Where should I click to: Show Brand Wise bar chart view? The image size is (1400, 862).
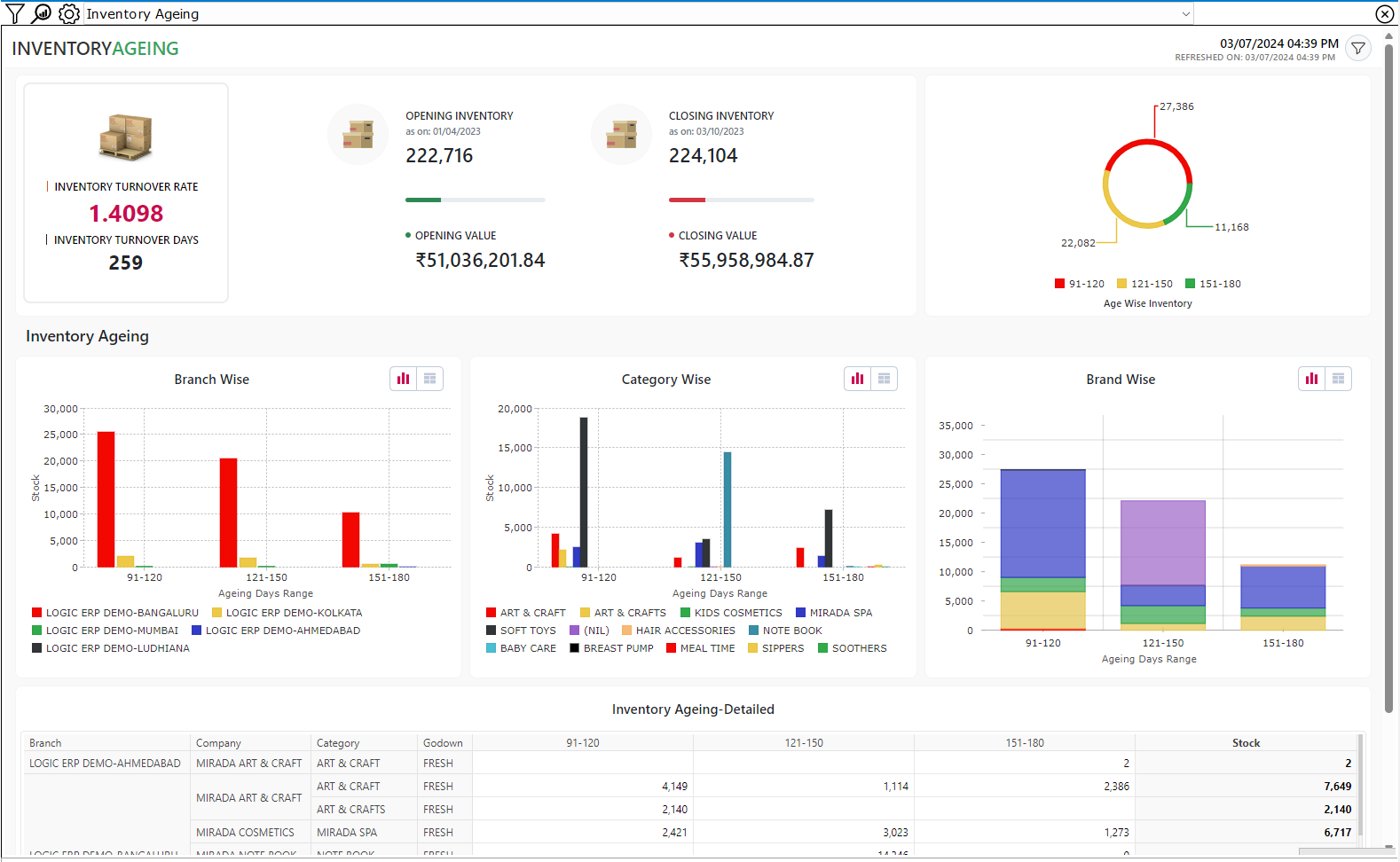[1312, 379]
